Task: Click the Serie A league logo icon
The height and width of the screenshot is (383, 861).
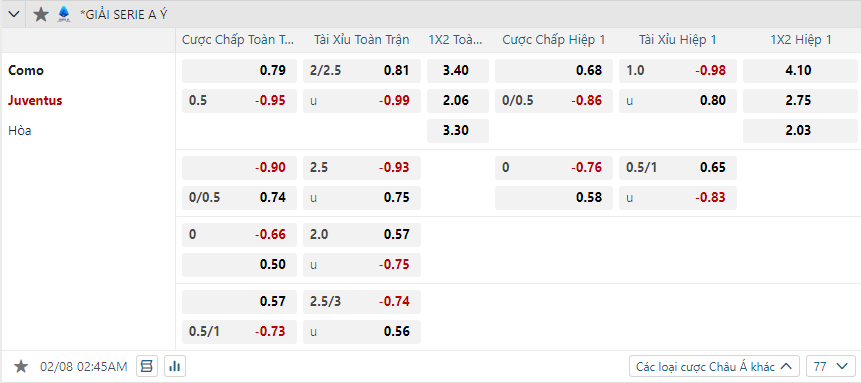Action: coord(64,14)
